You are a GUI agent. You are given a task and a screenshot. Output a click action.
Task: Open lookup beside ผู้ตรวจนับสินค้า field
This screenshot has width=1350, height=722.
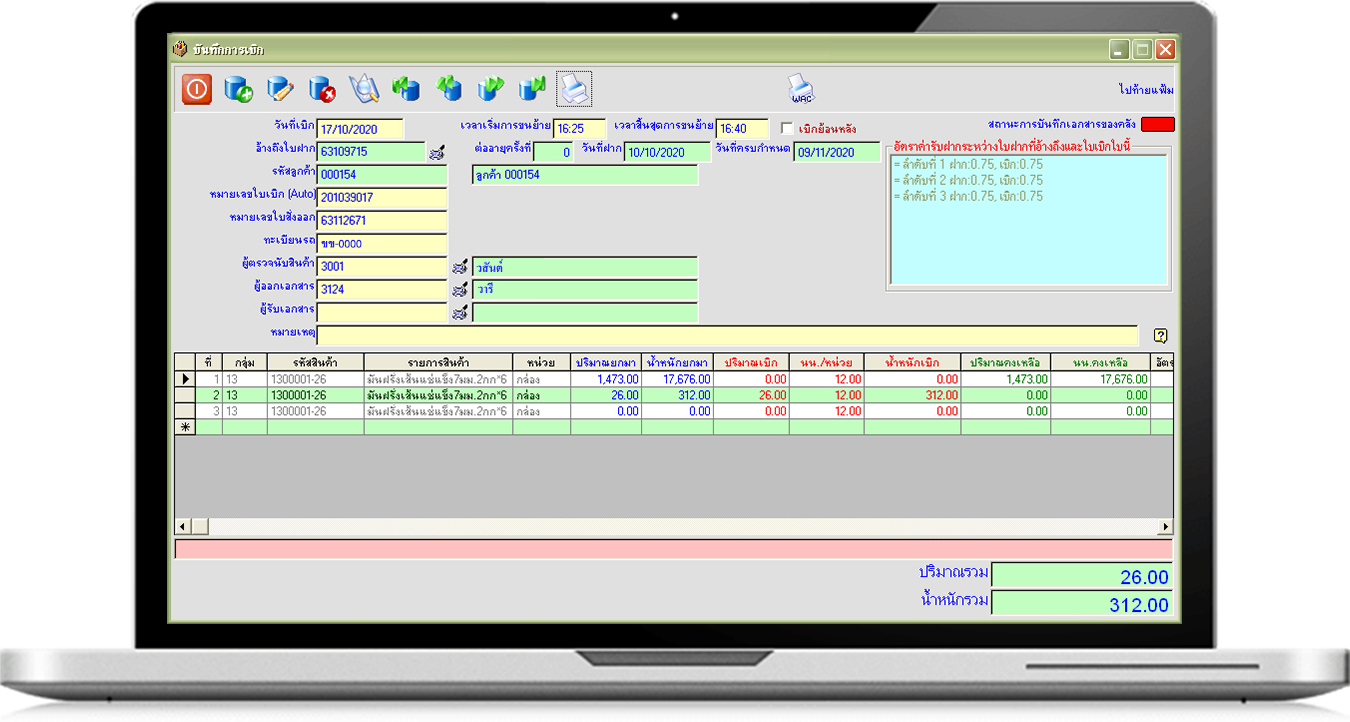460,267
